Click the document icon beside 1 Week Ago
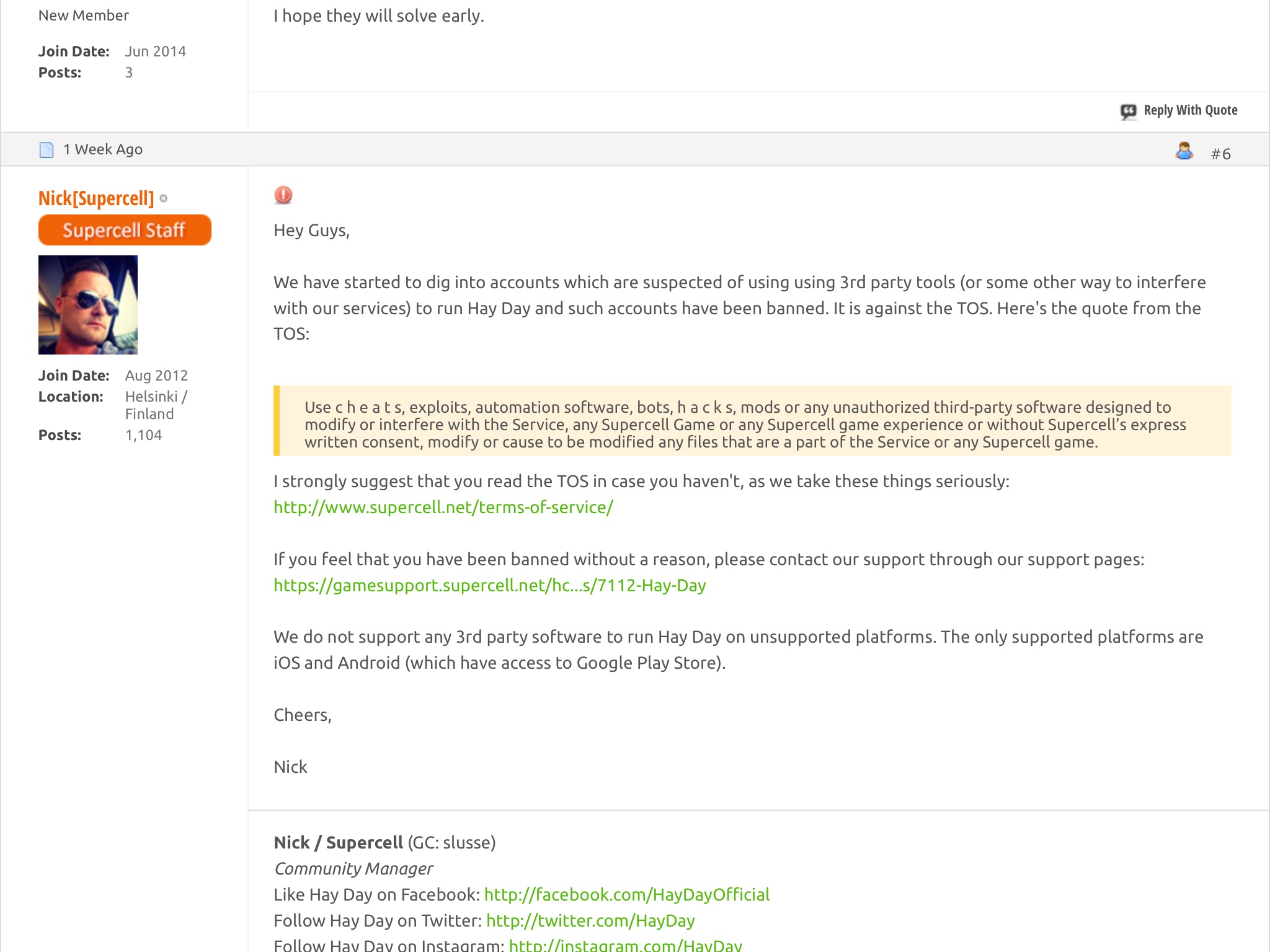 (47, 150)
